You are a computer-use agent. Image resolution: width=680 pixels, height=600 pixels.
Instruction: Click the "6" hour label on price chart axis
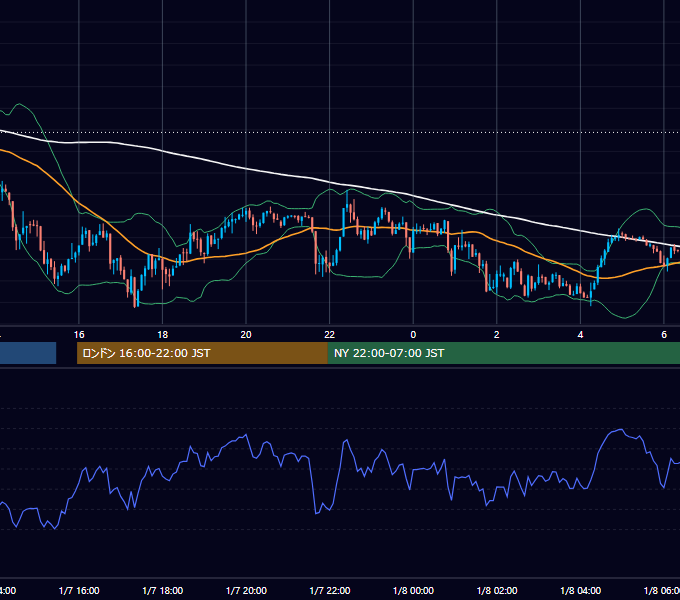pos(664,335)
